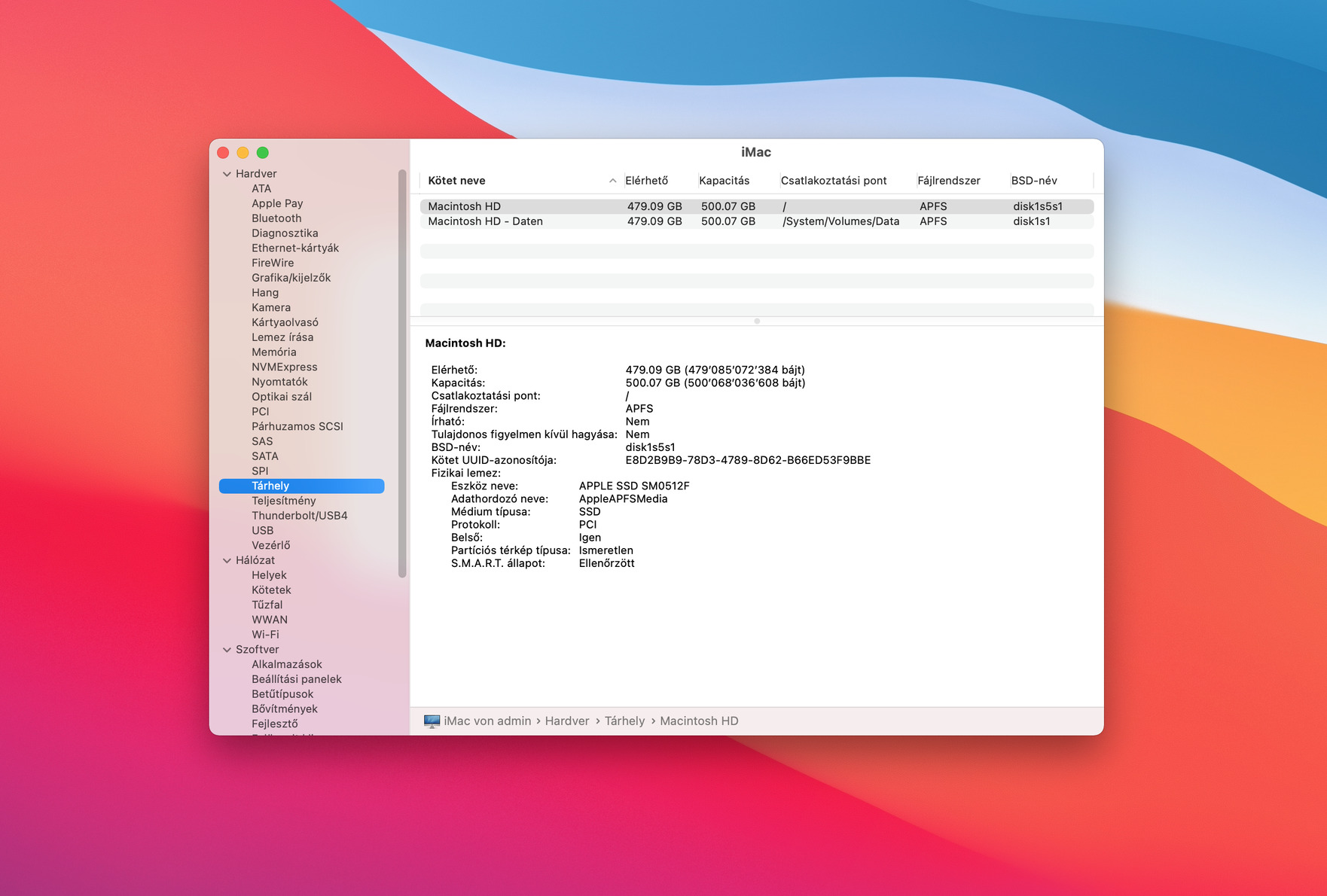Open Párhuzamos SCSI section
This screenshot has height=896, width=1327.
click(297, 426)
